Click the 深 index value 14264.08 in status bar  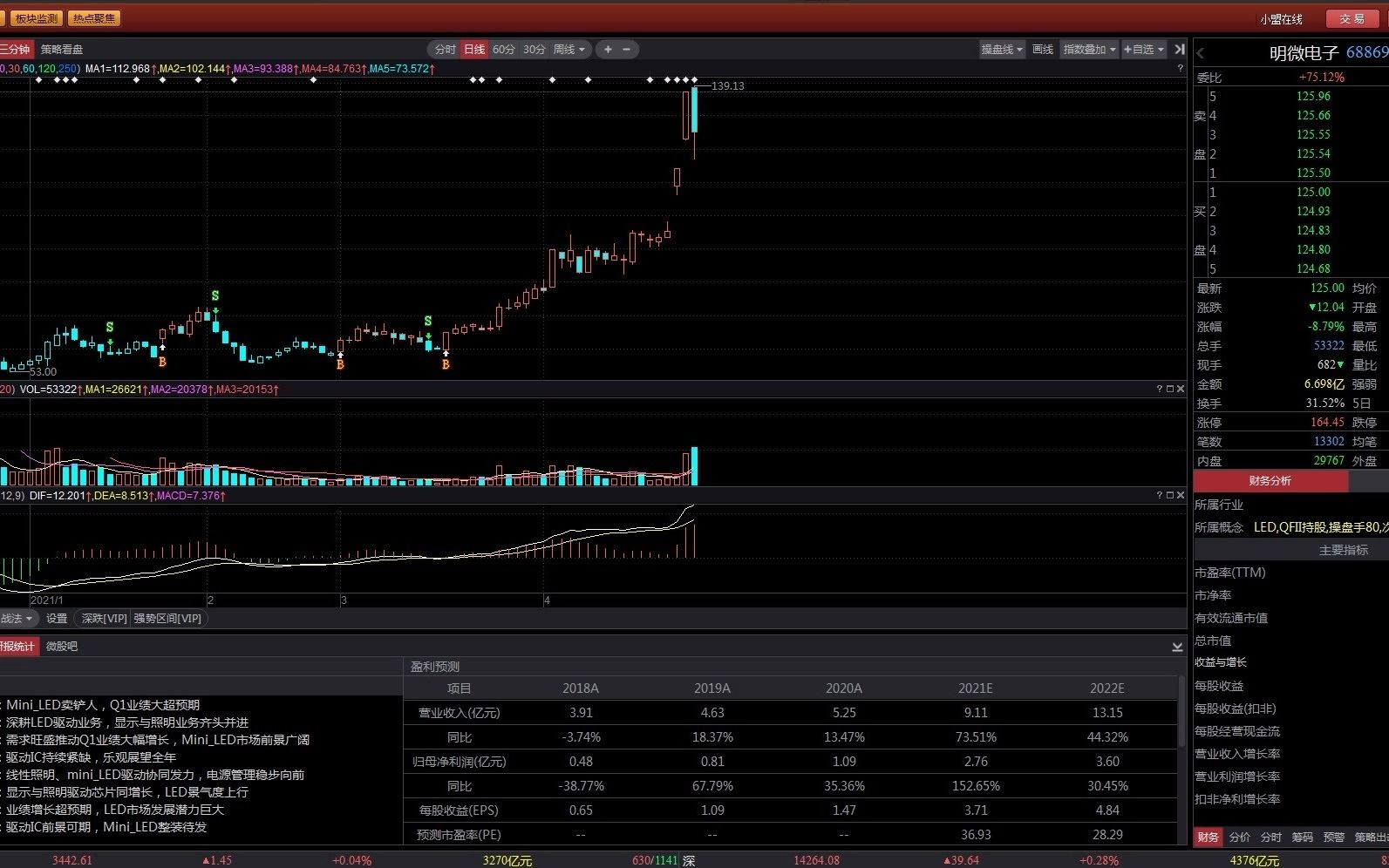point(816,860)
